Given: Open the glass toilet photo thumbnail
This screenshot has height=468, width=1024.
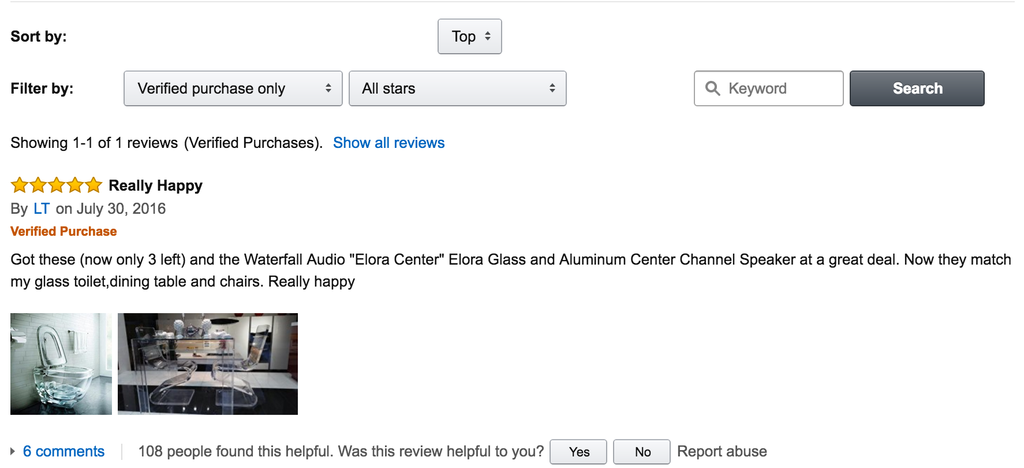Looking at the screenshot, I should (61, 364).
